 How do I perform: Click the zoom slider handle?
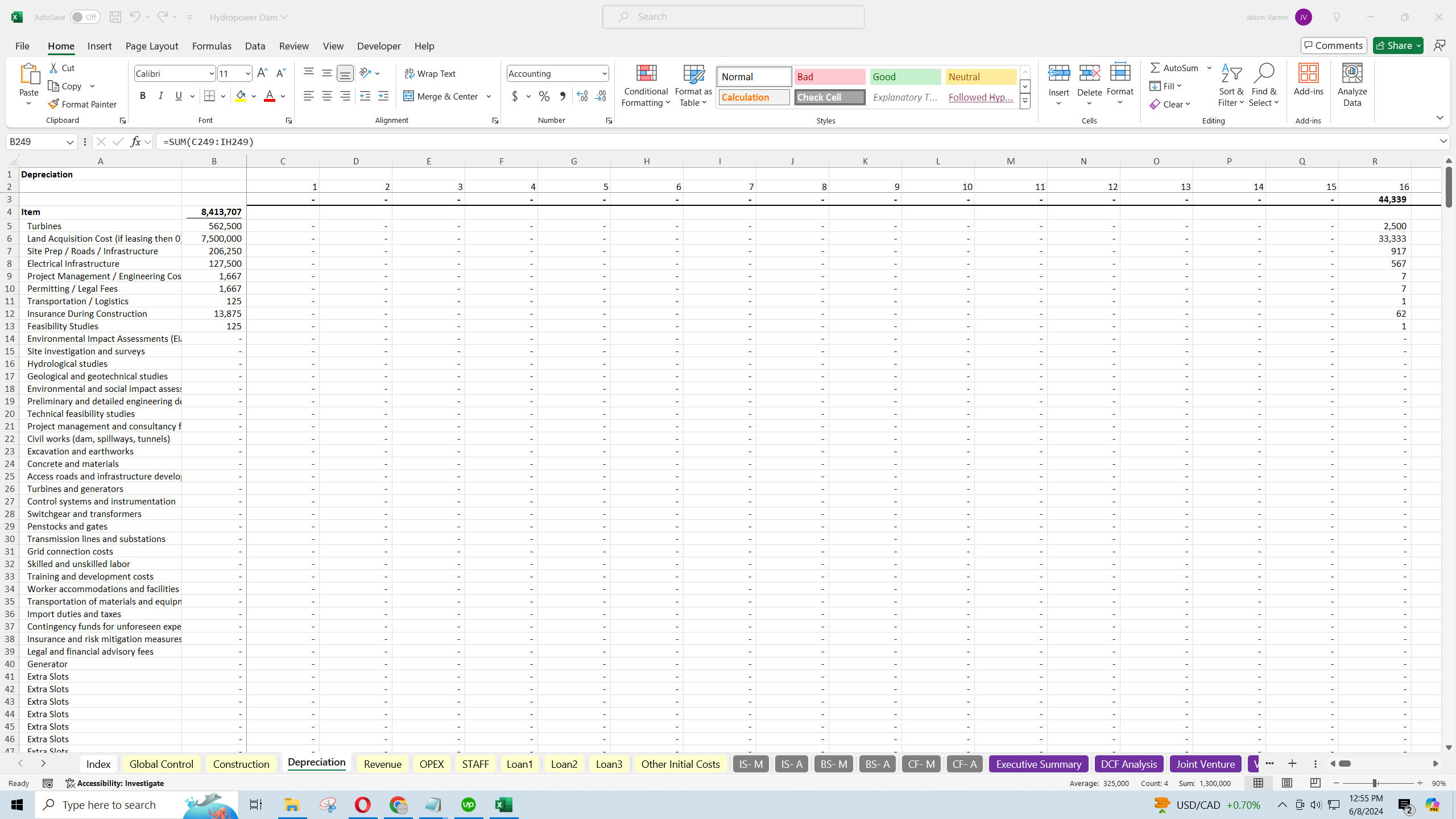click(1375, 783)
